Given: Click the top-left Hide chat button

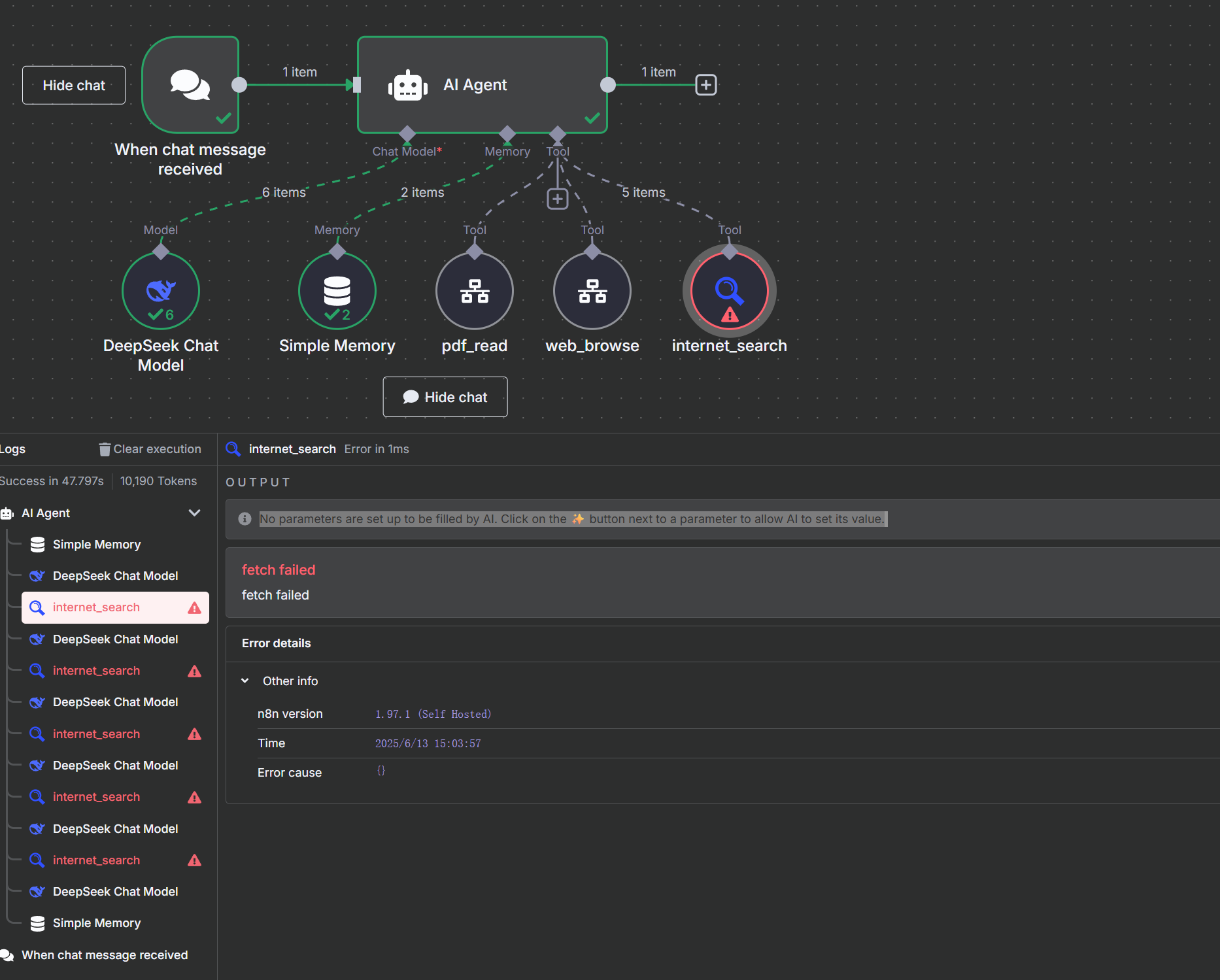Looking at the screenshot, I should coord(74,85).
